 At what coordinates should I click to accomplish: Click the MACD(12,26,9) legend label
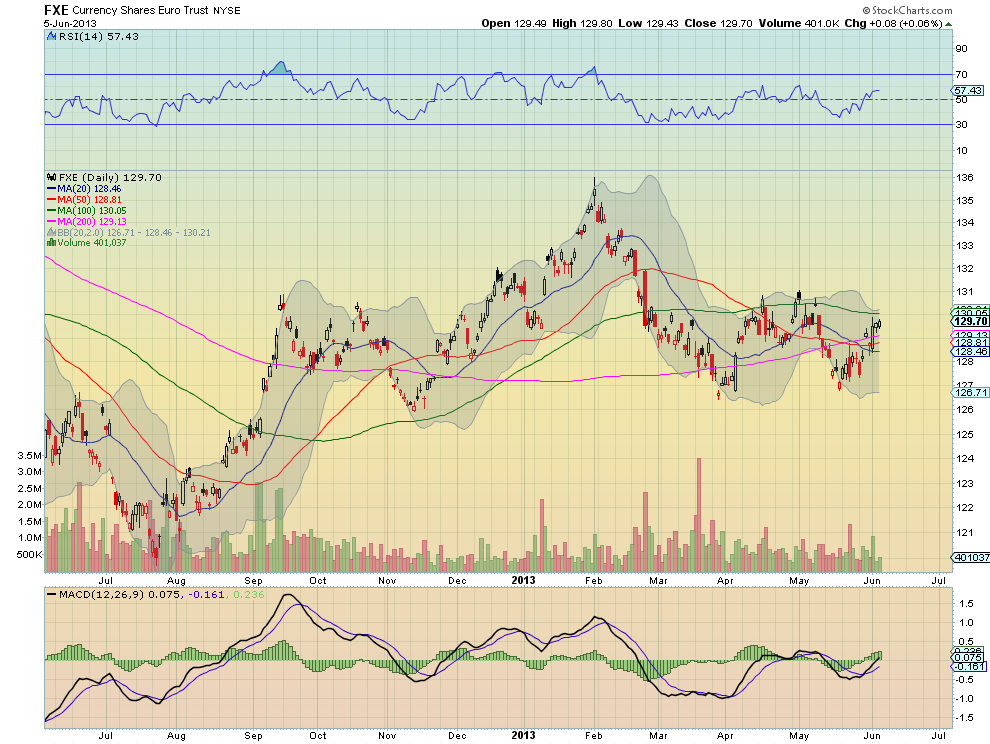click(102, 595)
